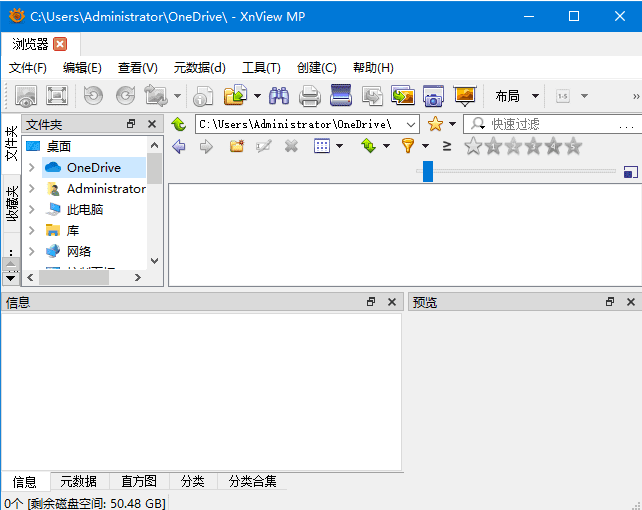
Task: Float the 信息 panel
Action: [x=371, y=302]
